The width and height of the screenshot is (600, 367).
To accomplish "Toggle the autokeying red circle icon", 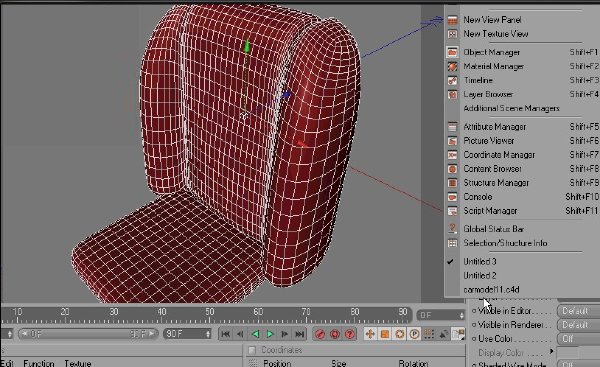I will click(x=335, y=334).
